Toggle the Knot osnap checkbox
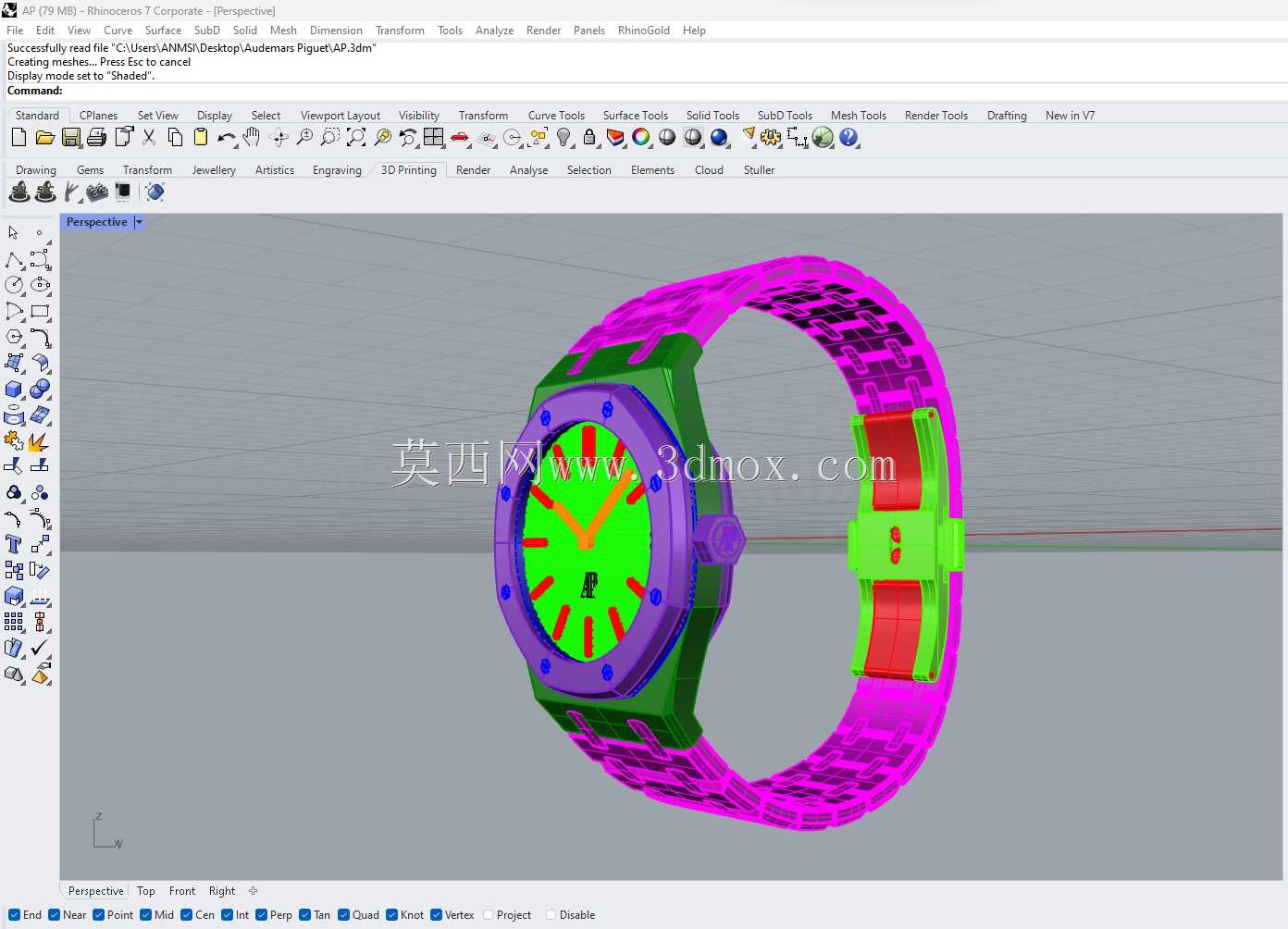This screenshot has width=1288, height=929. [392, 915]
